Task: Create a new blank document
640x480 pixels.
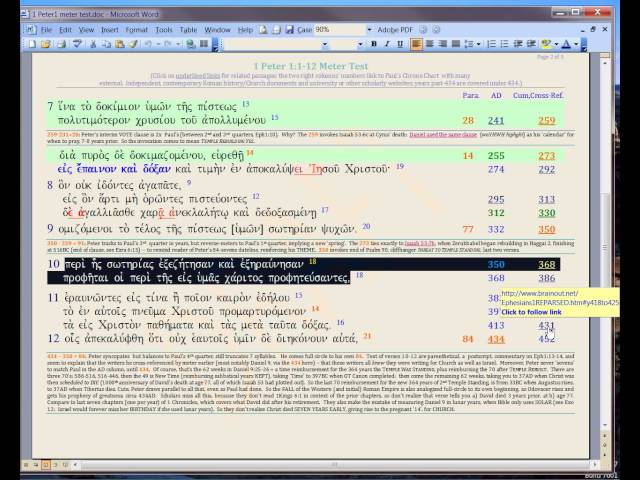Action: coord(32,44)
